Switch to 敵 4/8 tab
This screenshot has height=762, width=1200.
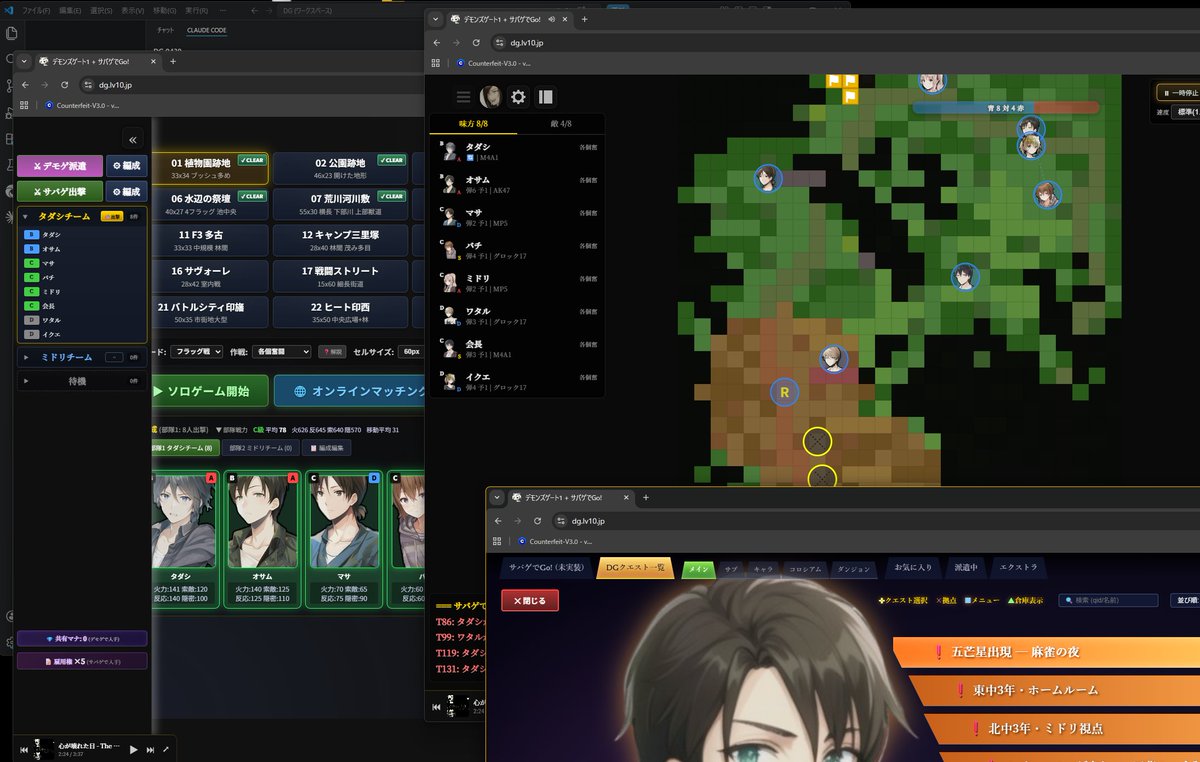560,123
